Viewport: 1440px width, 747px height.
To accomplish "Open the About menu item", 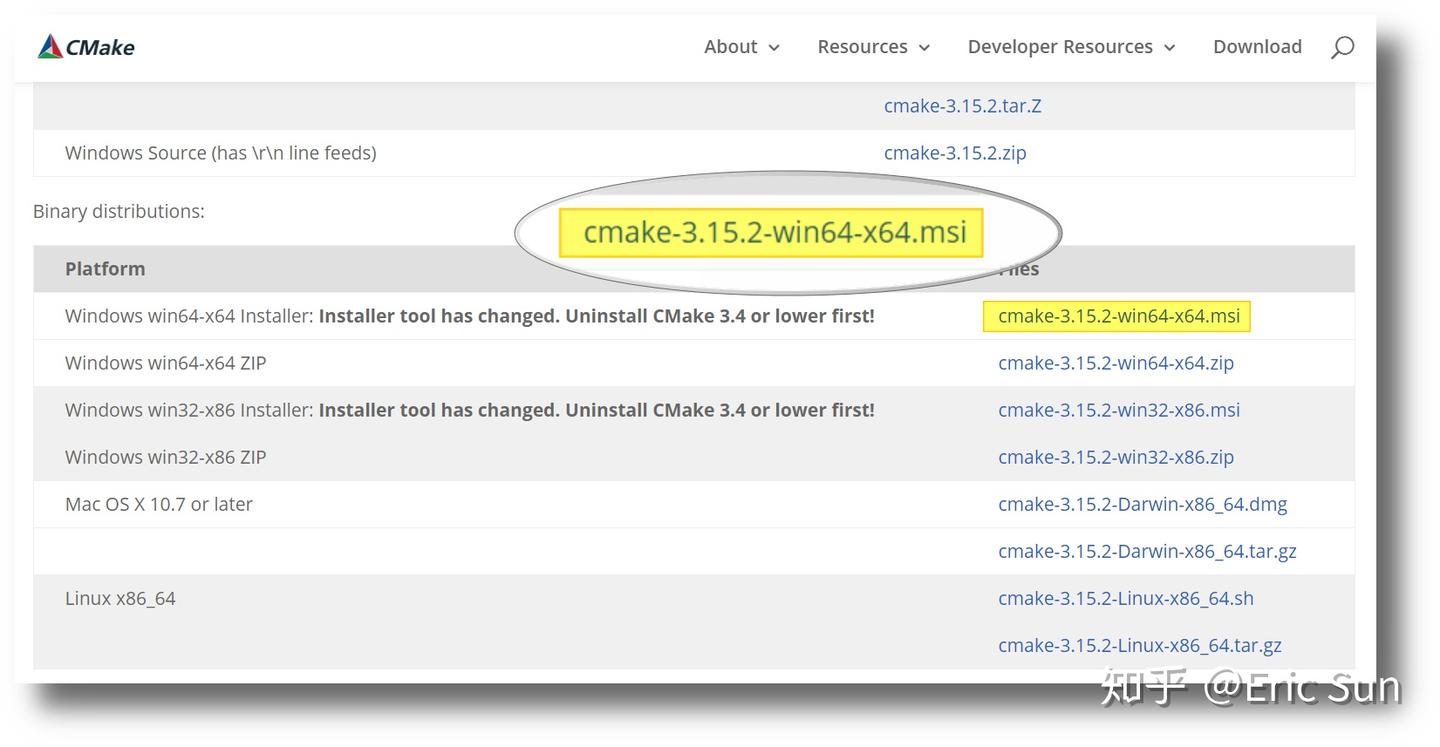I will click(730, 47).
